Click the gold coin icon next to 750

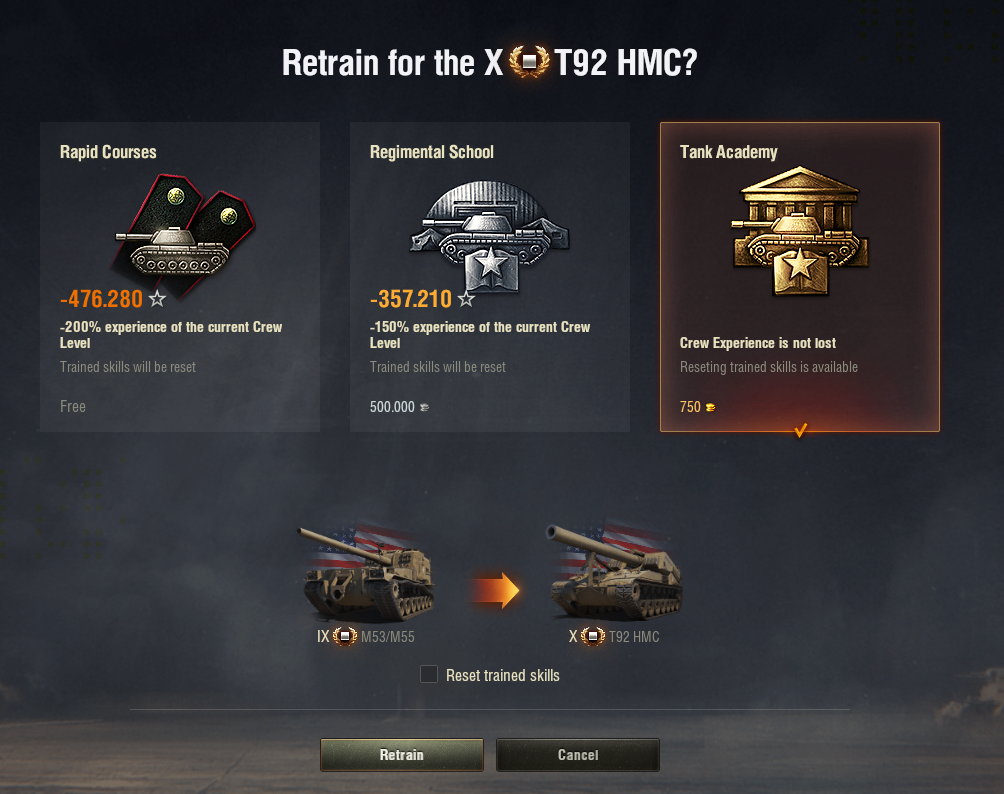[710, 407]
